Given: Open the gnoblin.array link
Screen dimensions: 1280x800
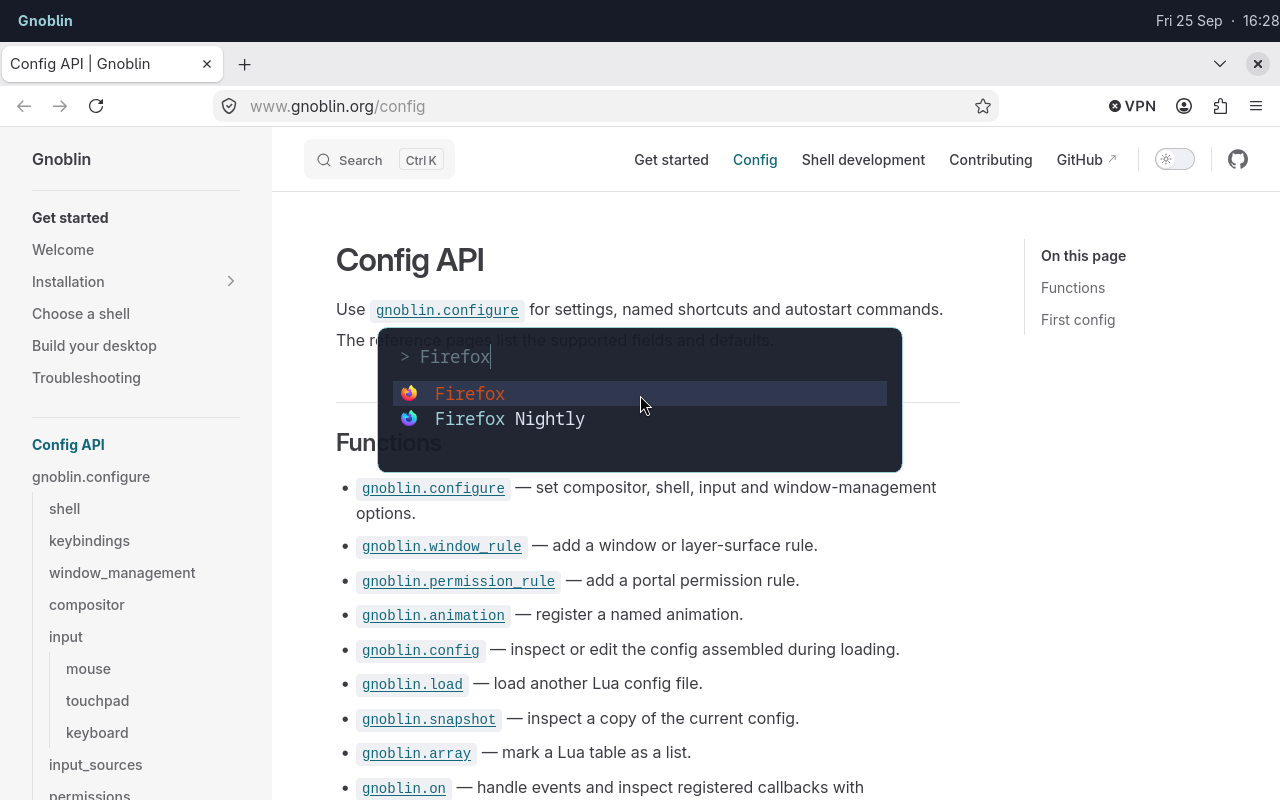Looking at the screenshot, I should tap(416, 753).
